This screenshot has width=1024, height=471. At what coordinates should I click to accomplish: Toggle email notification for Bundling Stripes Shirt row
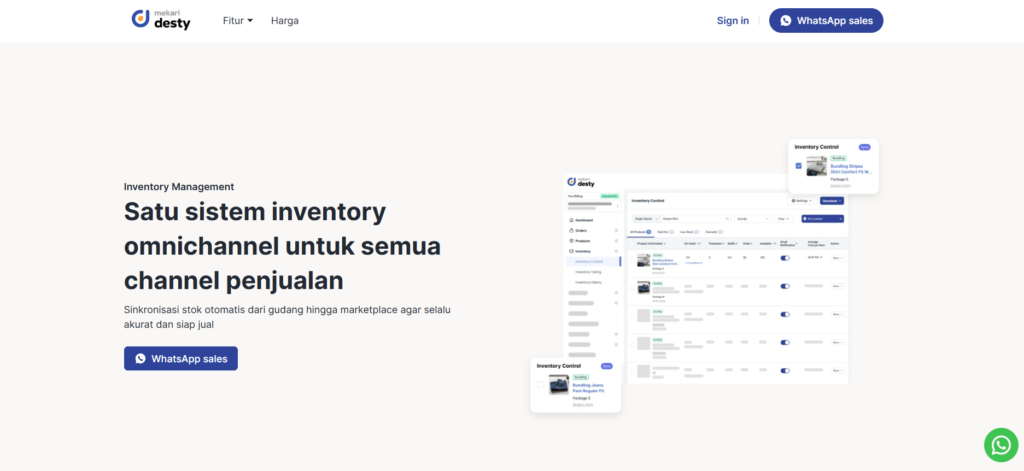click(x=785, y=258)
